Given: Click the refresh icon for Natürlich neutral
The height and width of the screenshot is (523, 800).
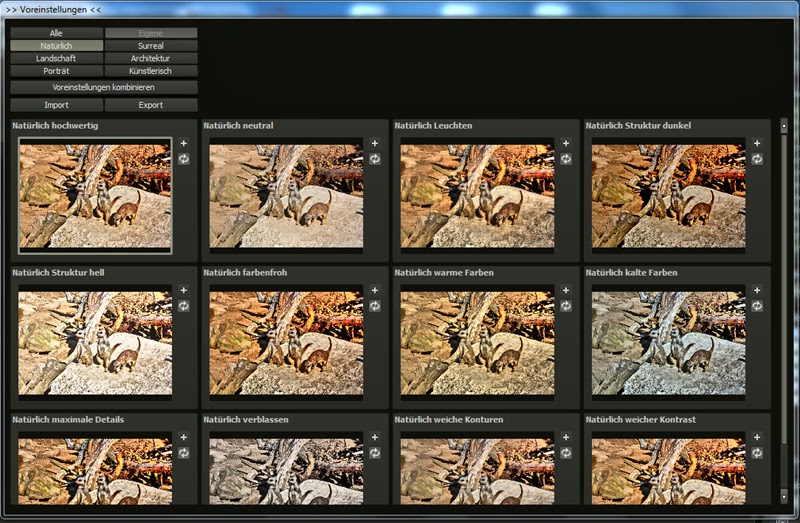Looking at the screenshot, I should tap(374, 159).
